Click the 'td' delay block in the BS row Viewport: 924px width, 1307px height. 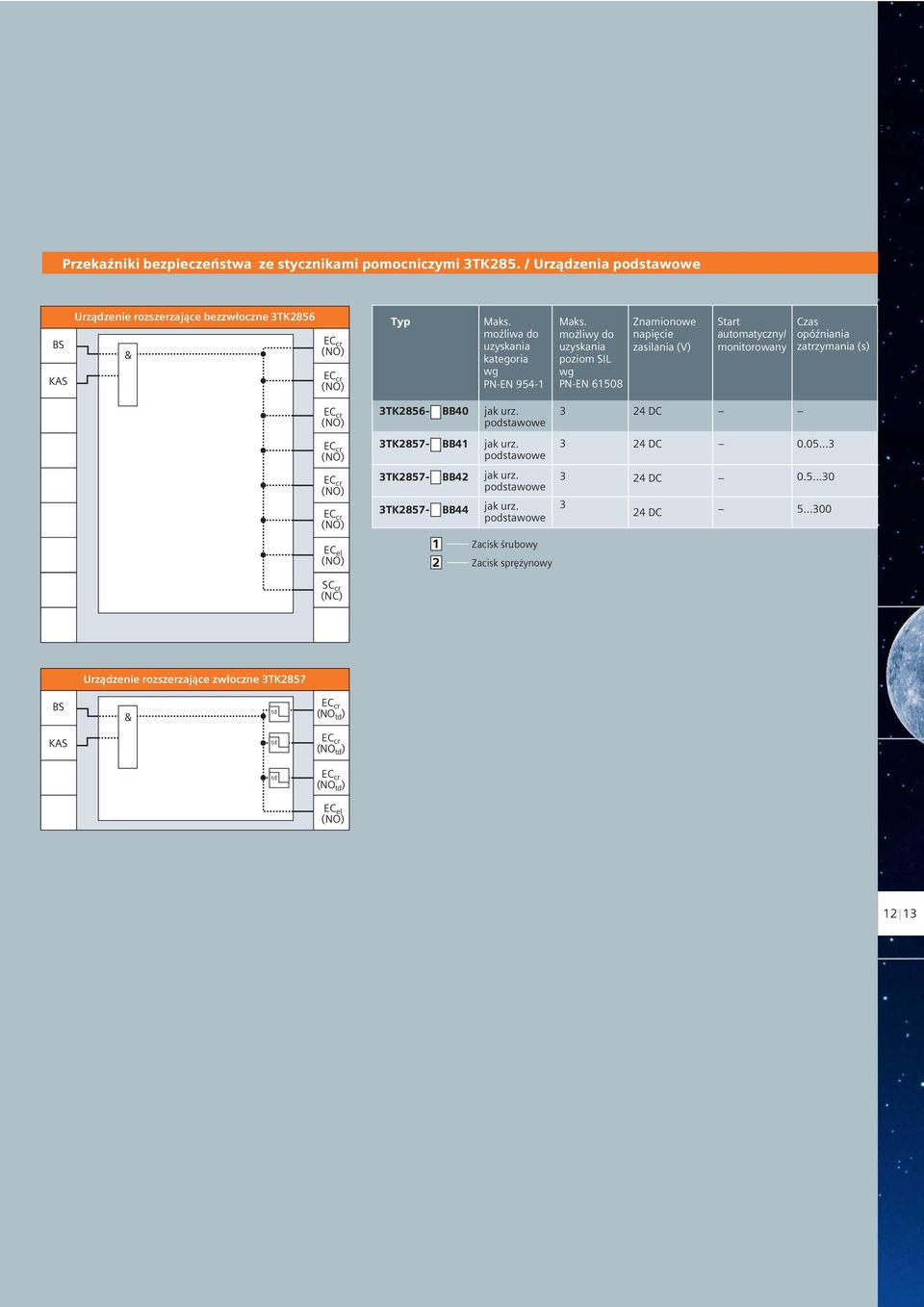(x=278, y=712)
